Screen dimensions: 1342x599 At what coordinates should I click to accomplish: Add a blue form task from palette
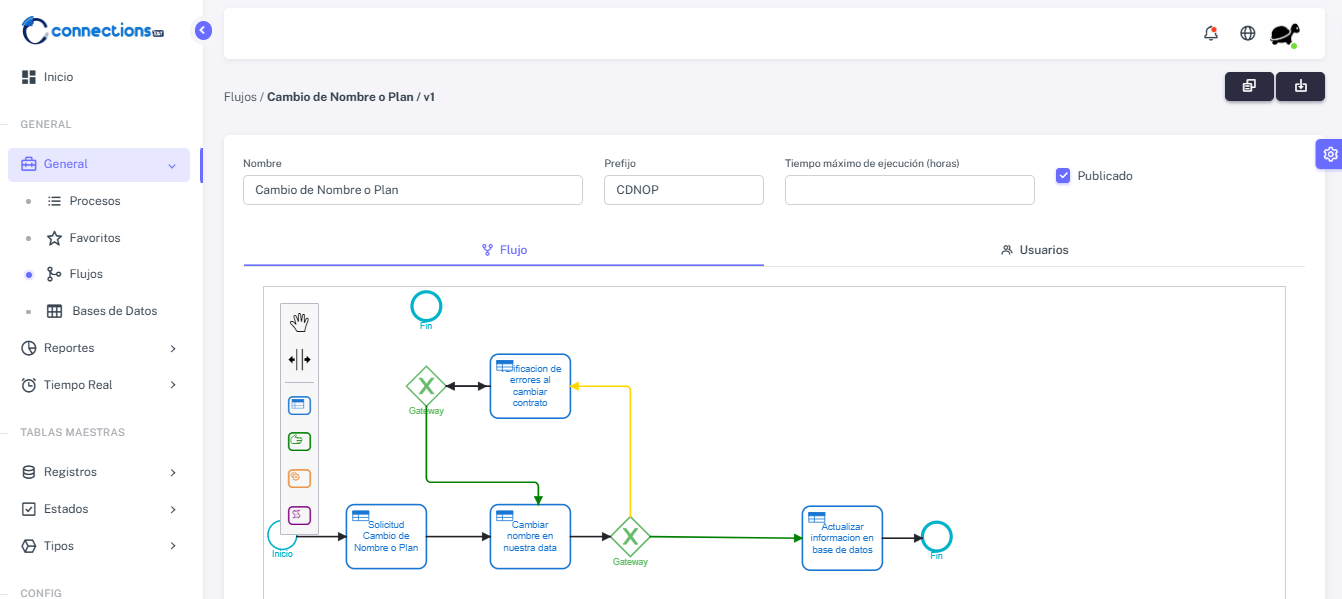coord(299,405)
